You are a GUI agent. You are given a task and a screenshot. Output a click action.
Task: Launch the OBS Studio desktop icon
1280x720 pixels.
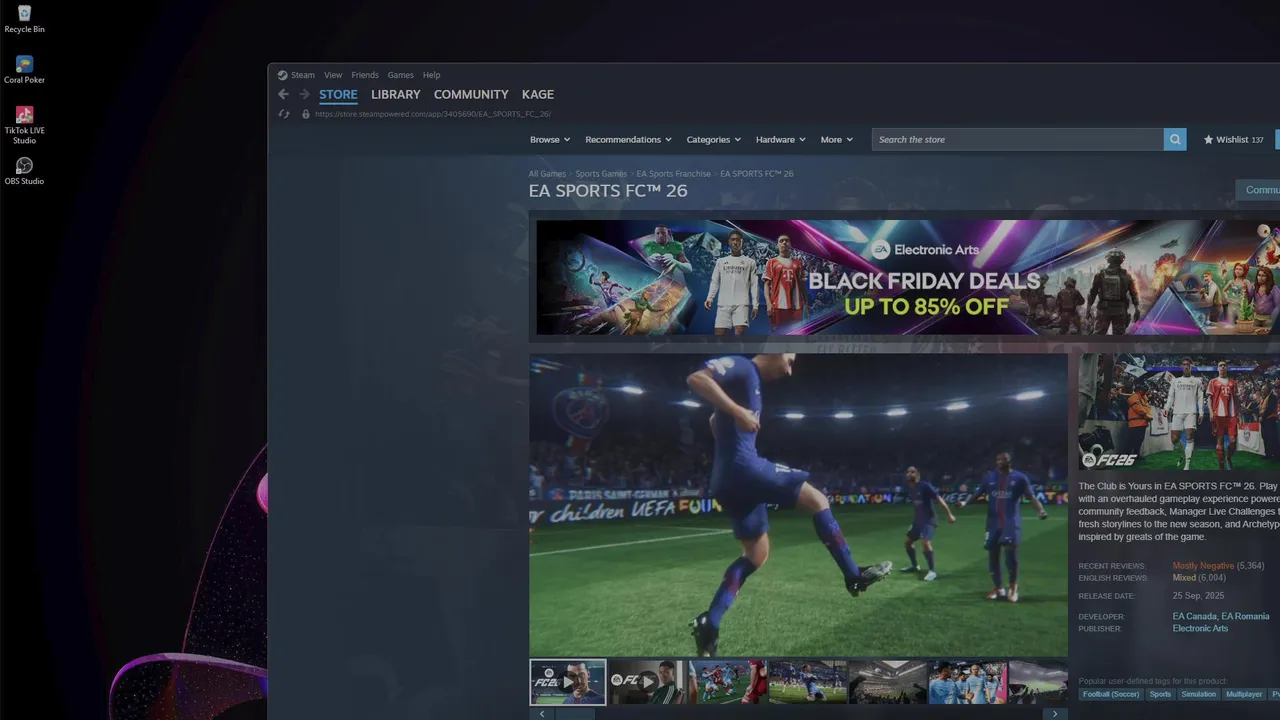(x=24, y=171)
